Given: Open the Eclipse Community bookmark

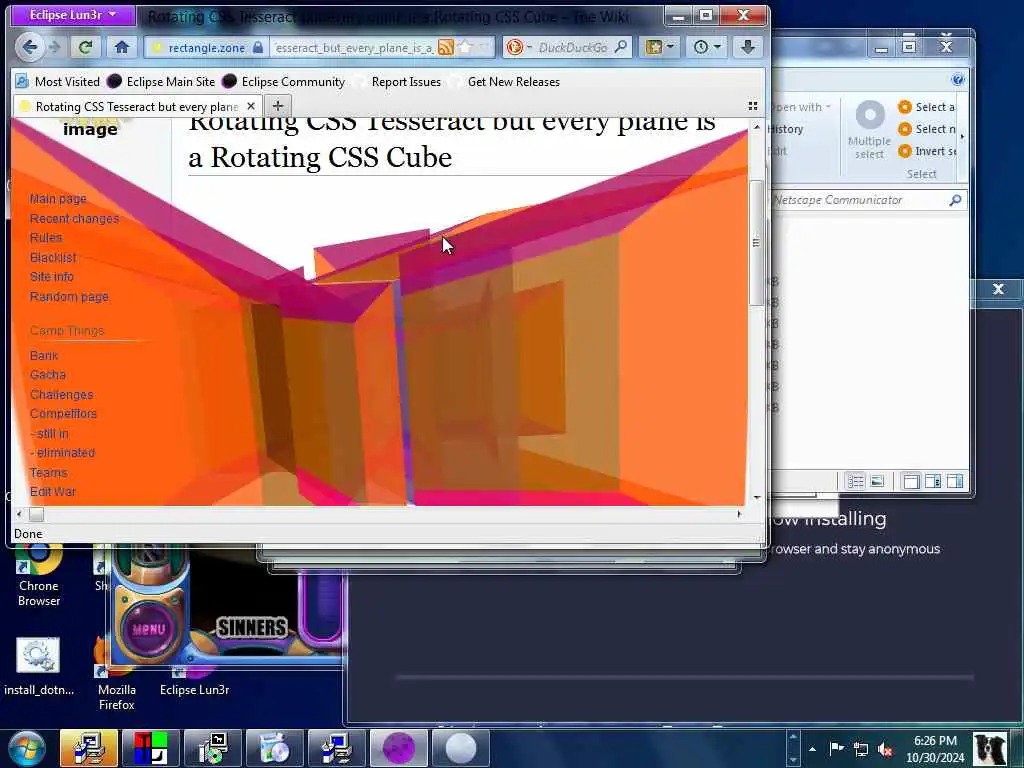Looking at the screenshot, I should (x=284, y=82).
